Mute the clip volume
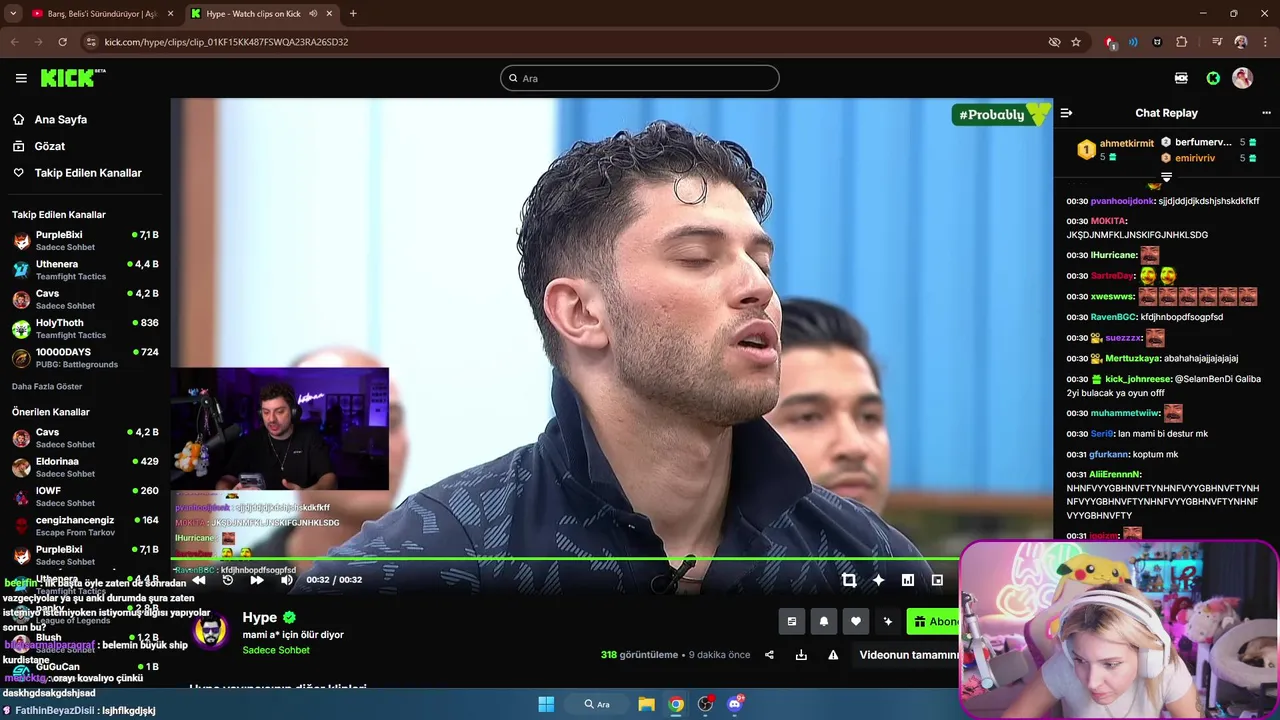This screenshot has height=720, width=1280. tap(287, 580)
